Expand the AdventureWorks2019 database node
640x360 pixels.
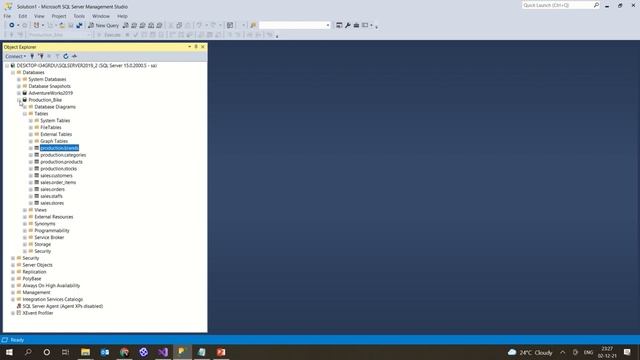[x=19, y=93]
